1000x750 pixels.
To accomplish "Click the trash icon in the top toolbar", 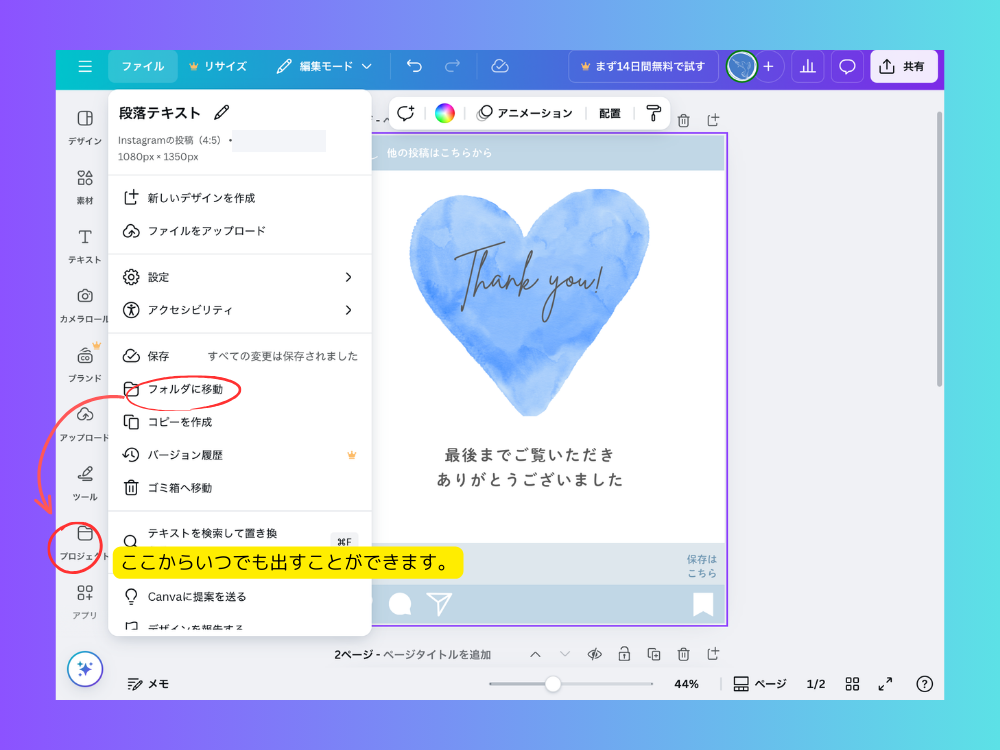I will [683, 120].
